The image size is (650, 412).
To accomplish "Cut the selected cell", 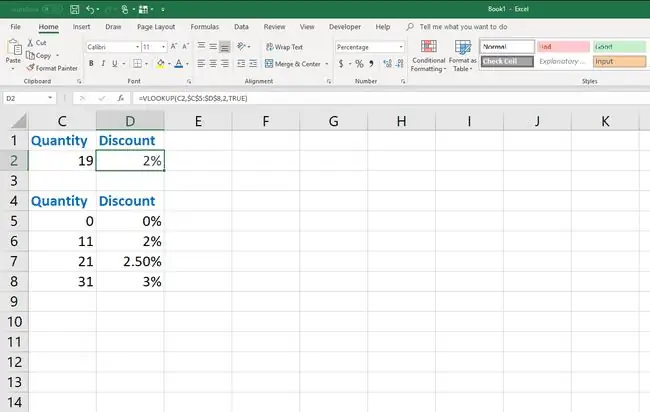I will pyautogui.click(x=37, y=43).
